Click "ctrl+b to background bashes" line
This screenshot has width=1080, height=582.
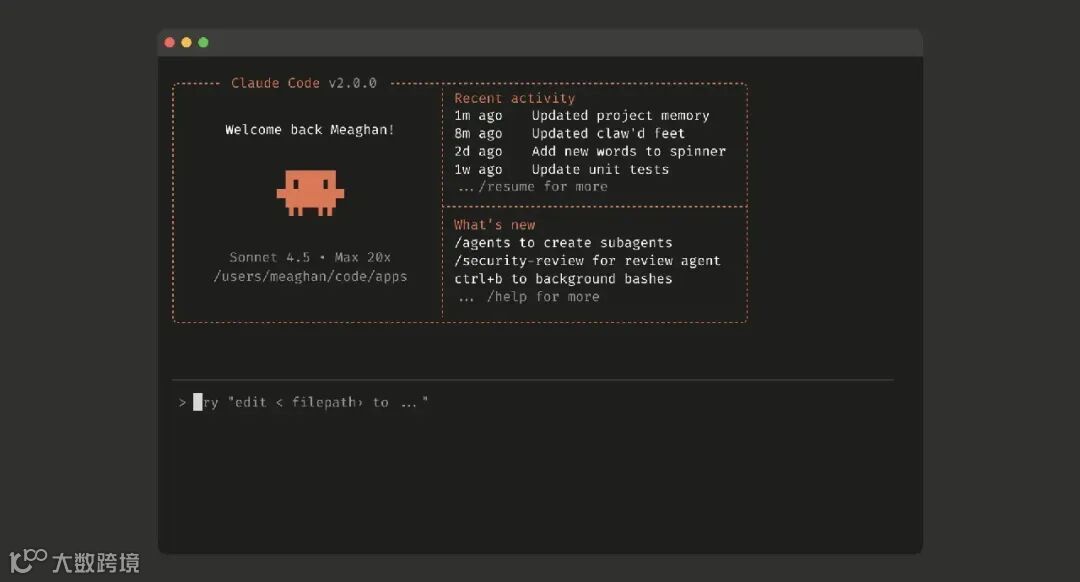(x=563, y=279)
